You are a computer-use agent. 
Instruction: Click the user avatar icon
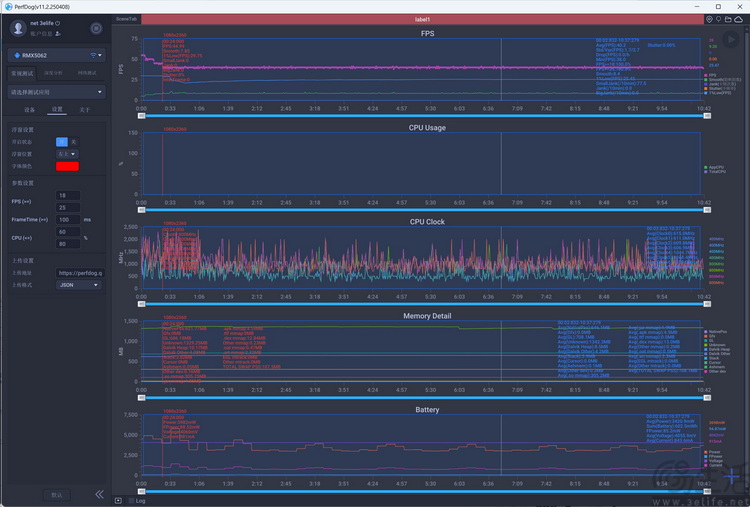coord(18,28)
